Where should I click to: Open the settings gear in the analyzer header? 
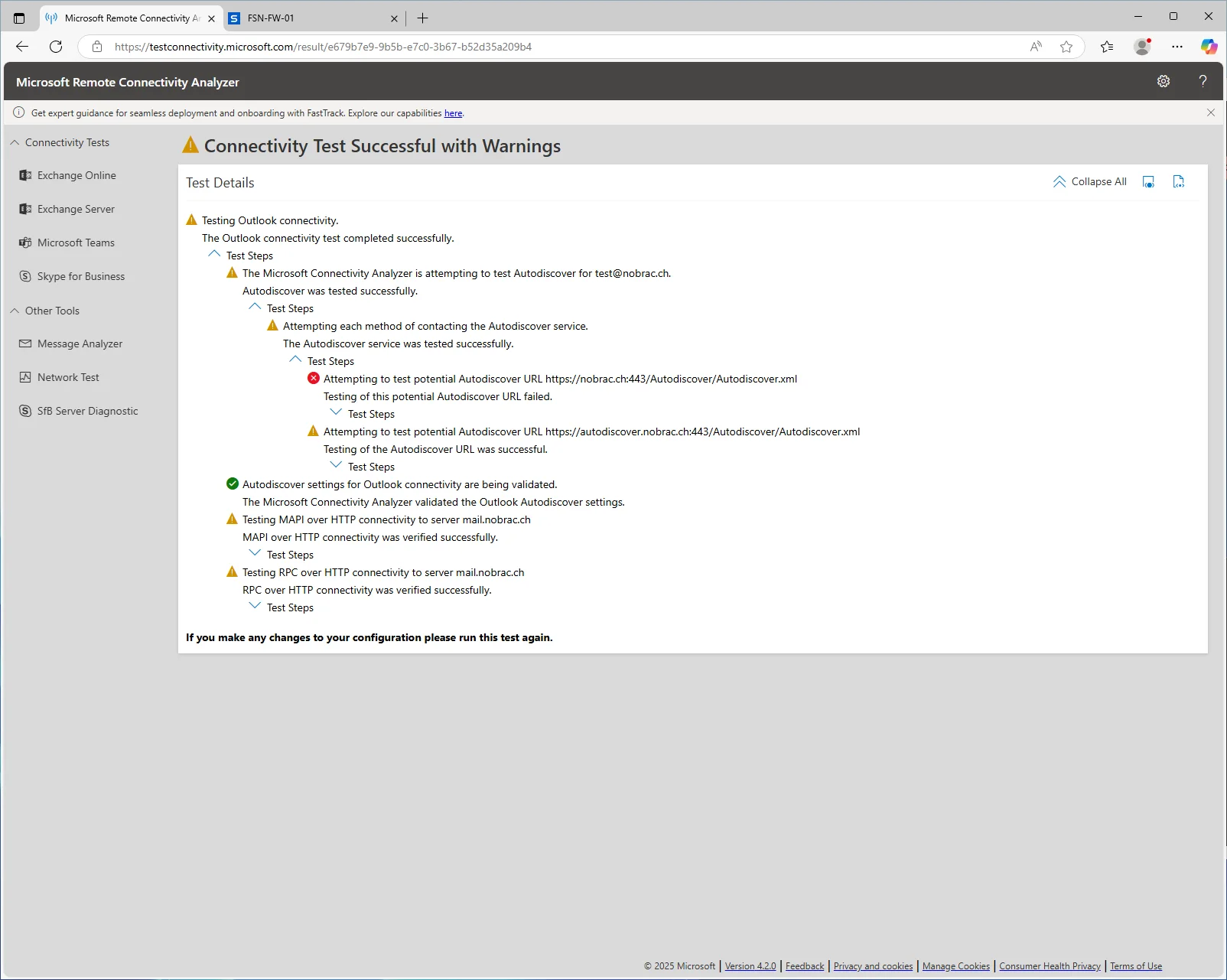(1164, 81)
